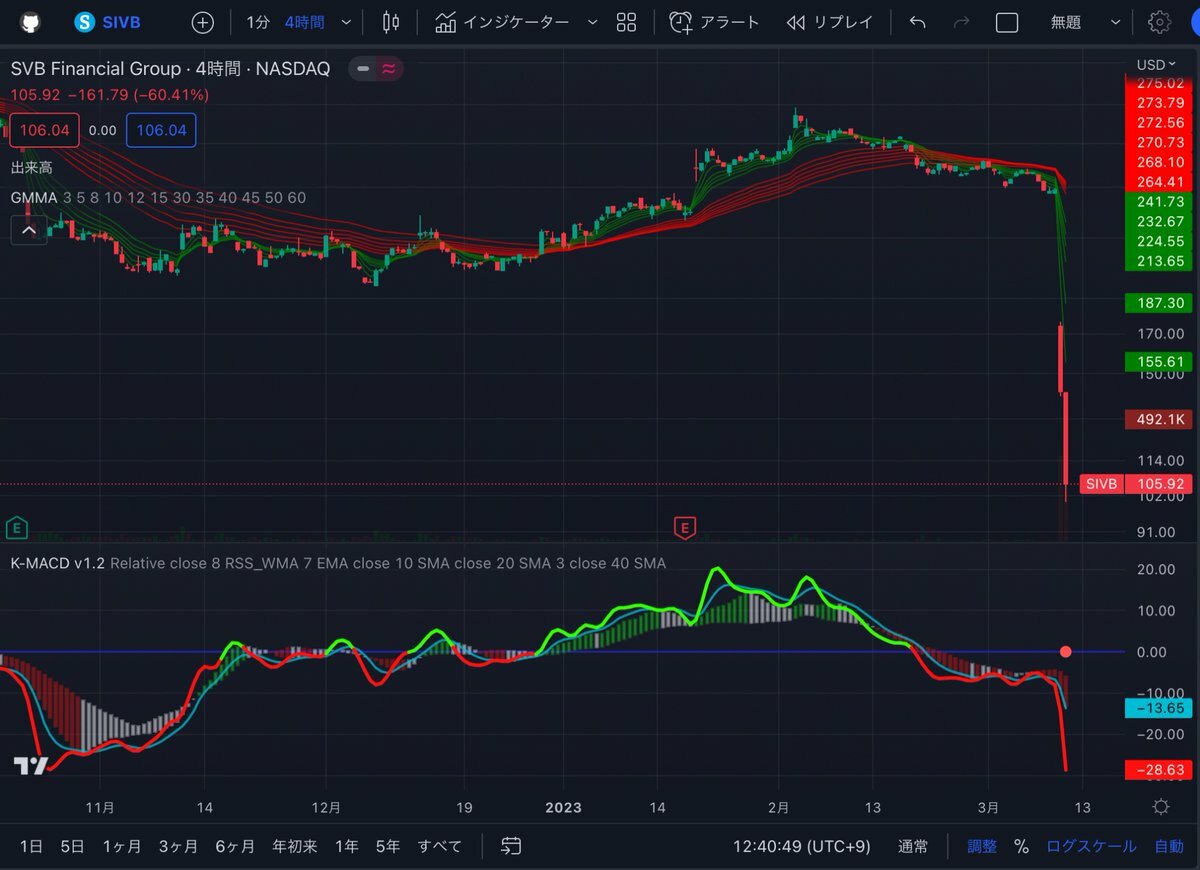The width and height of the screenshot is (1200, 870).
Task: Open the USD currency dropdown
Action: [x=1157, y=65]
